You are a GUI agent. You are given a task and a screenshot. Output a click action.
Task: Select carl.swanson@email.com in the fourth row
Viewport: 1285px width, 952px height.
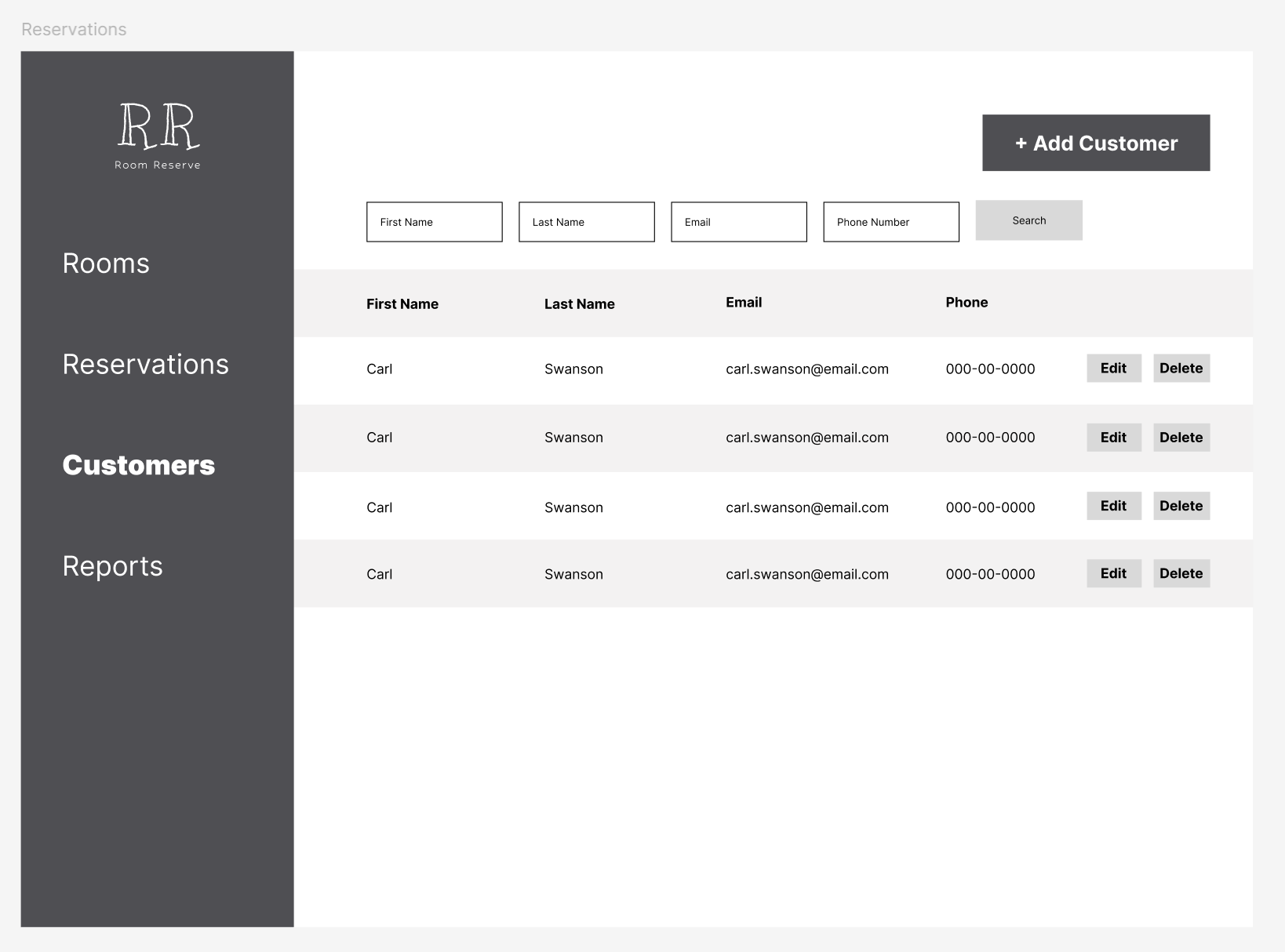[807, 573]
